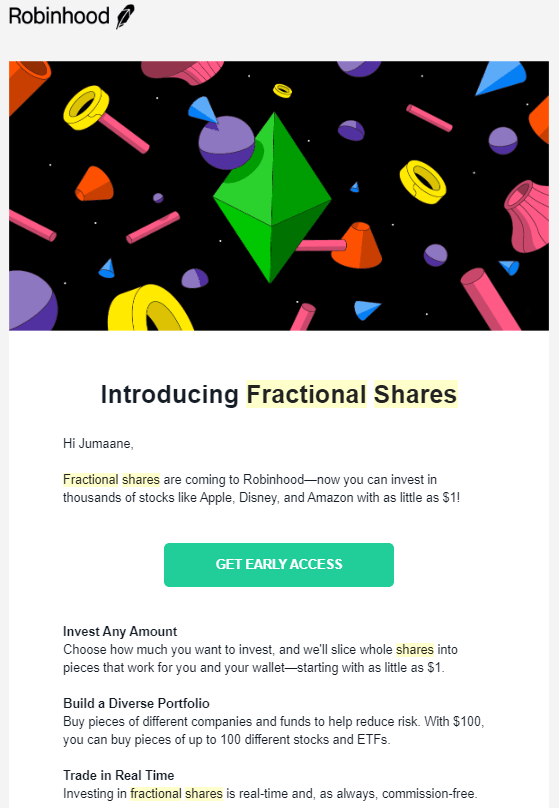This screenshot has height=808, width=559.
Task: Click the highlighted word Fractional in the headline
Action: [306, 395]
